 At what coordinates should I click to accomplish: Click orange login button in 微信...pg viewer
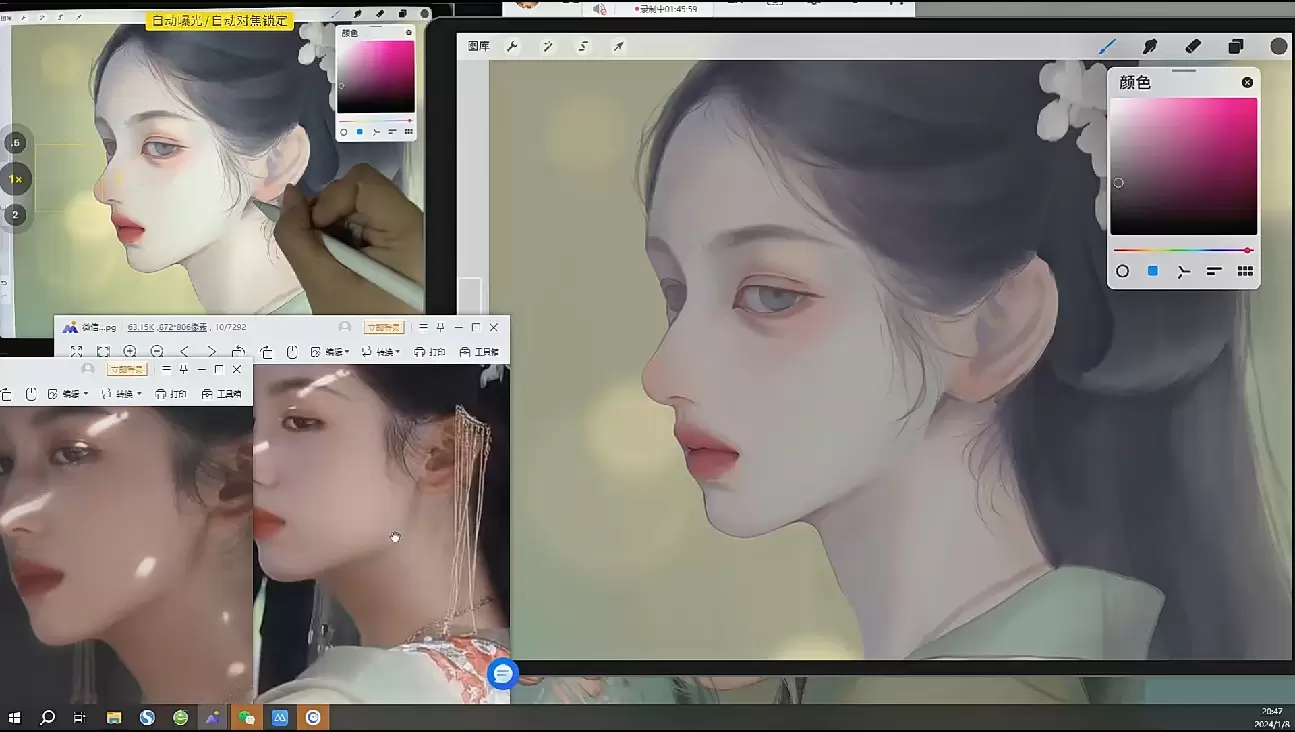pos(384,327)
